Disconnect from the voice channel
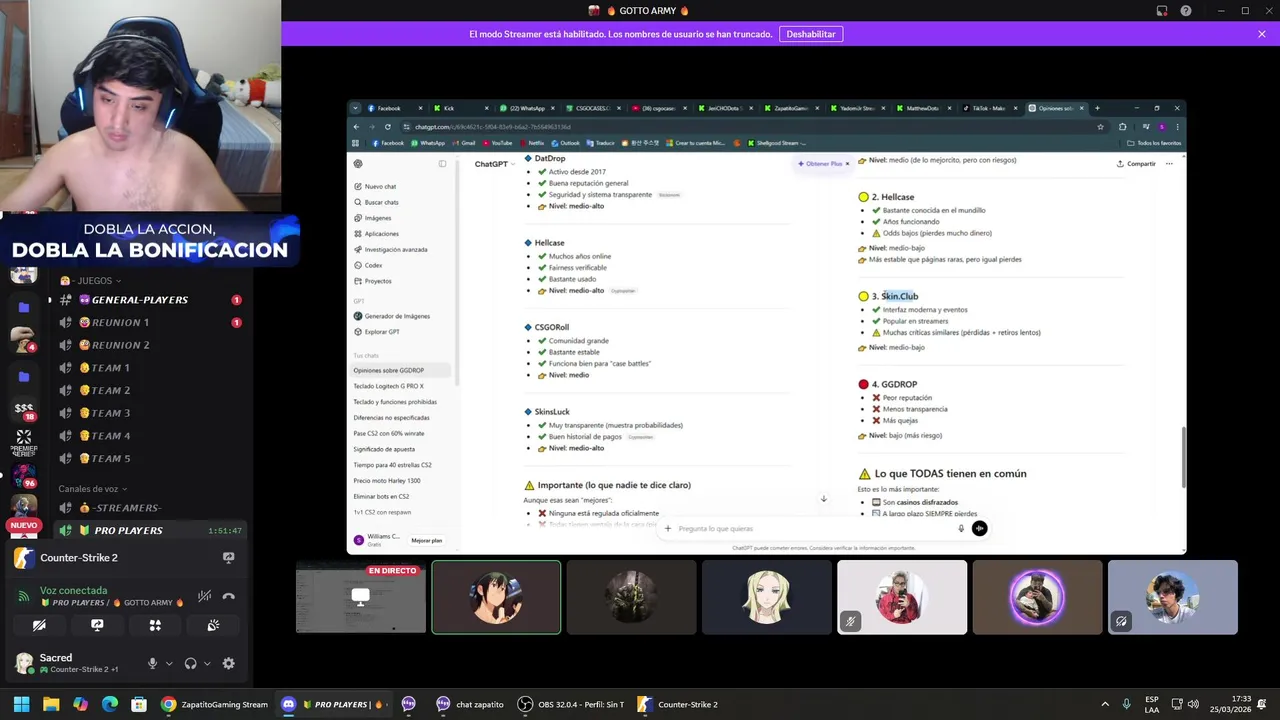Image resolution: width=1280 pixels, height=720 pixels. pyautogui.click(x=228, y=596)
